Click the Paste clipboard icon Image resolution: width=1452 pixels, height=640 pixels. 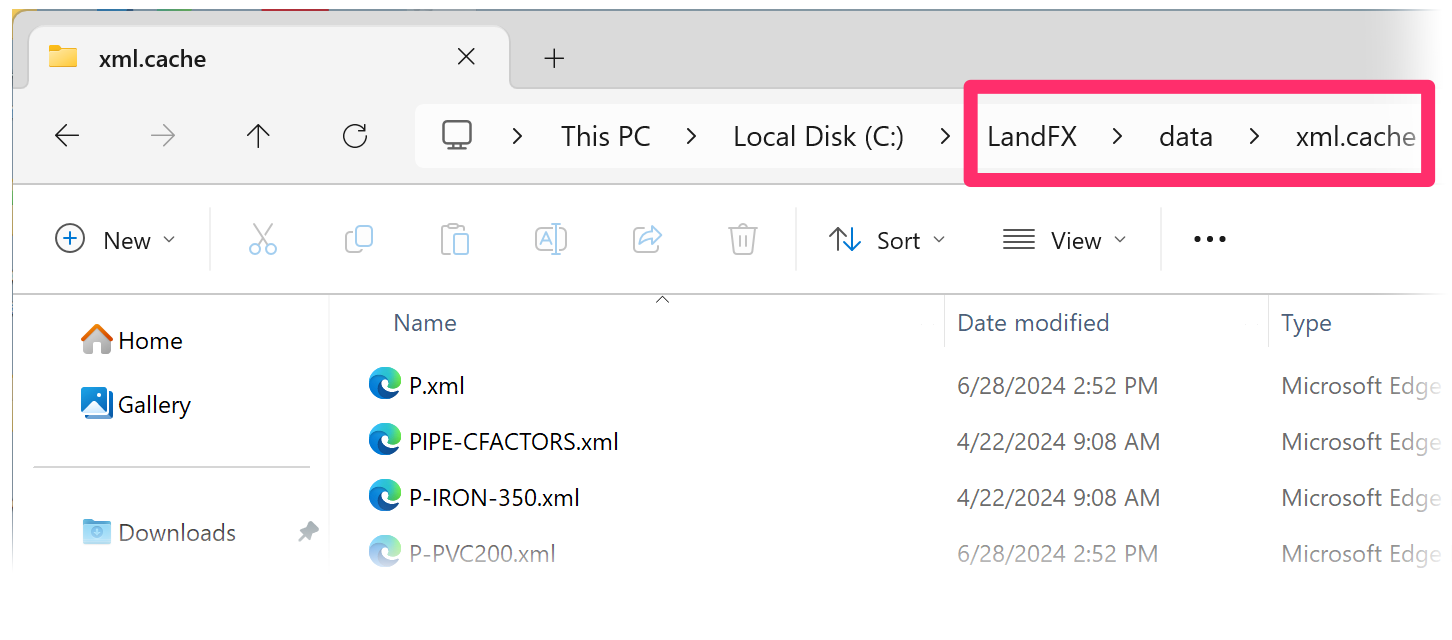tap(455, 240)
